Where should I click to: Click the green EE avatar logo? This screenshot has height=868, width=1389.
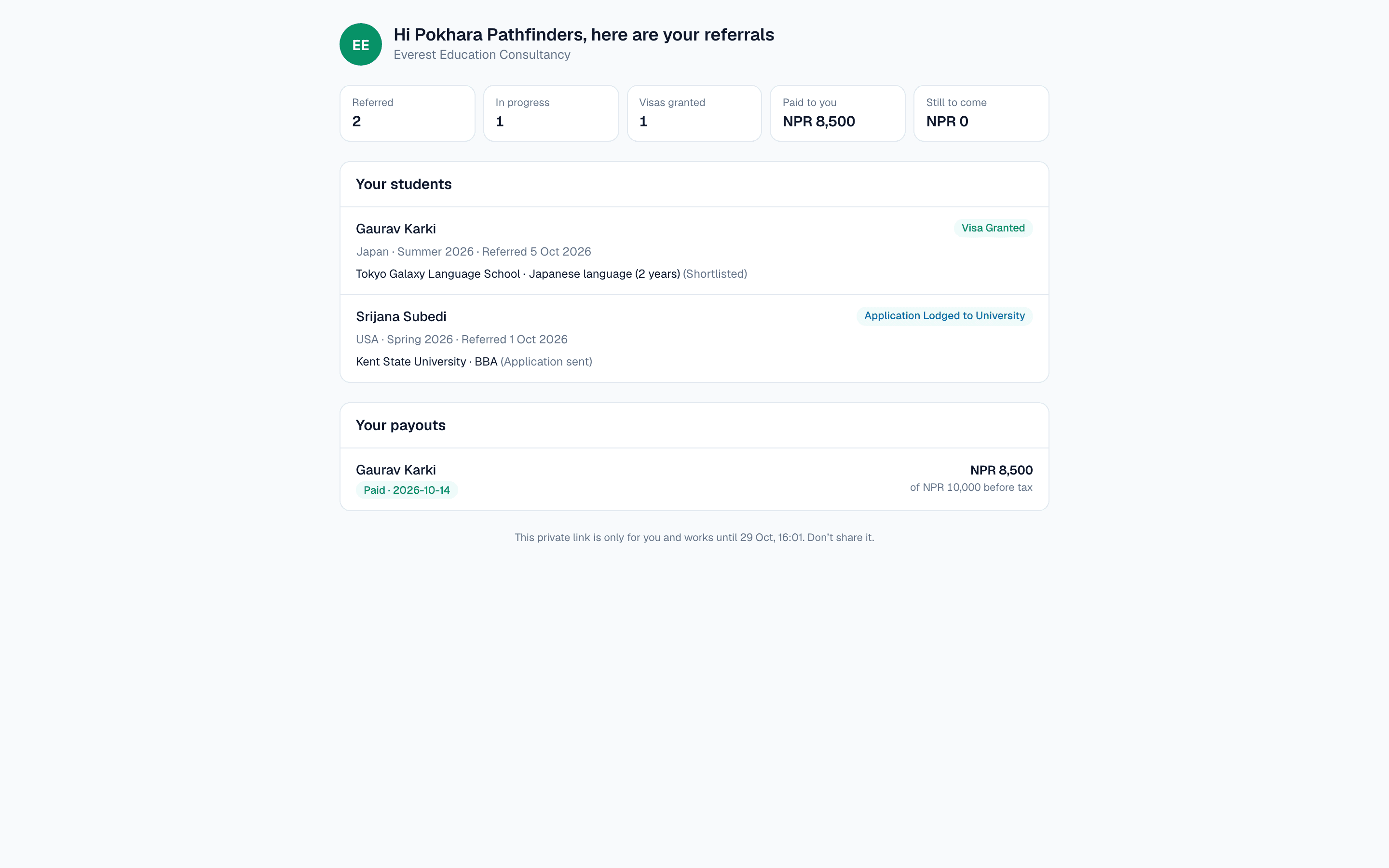360,45
